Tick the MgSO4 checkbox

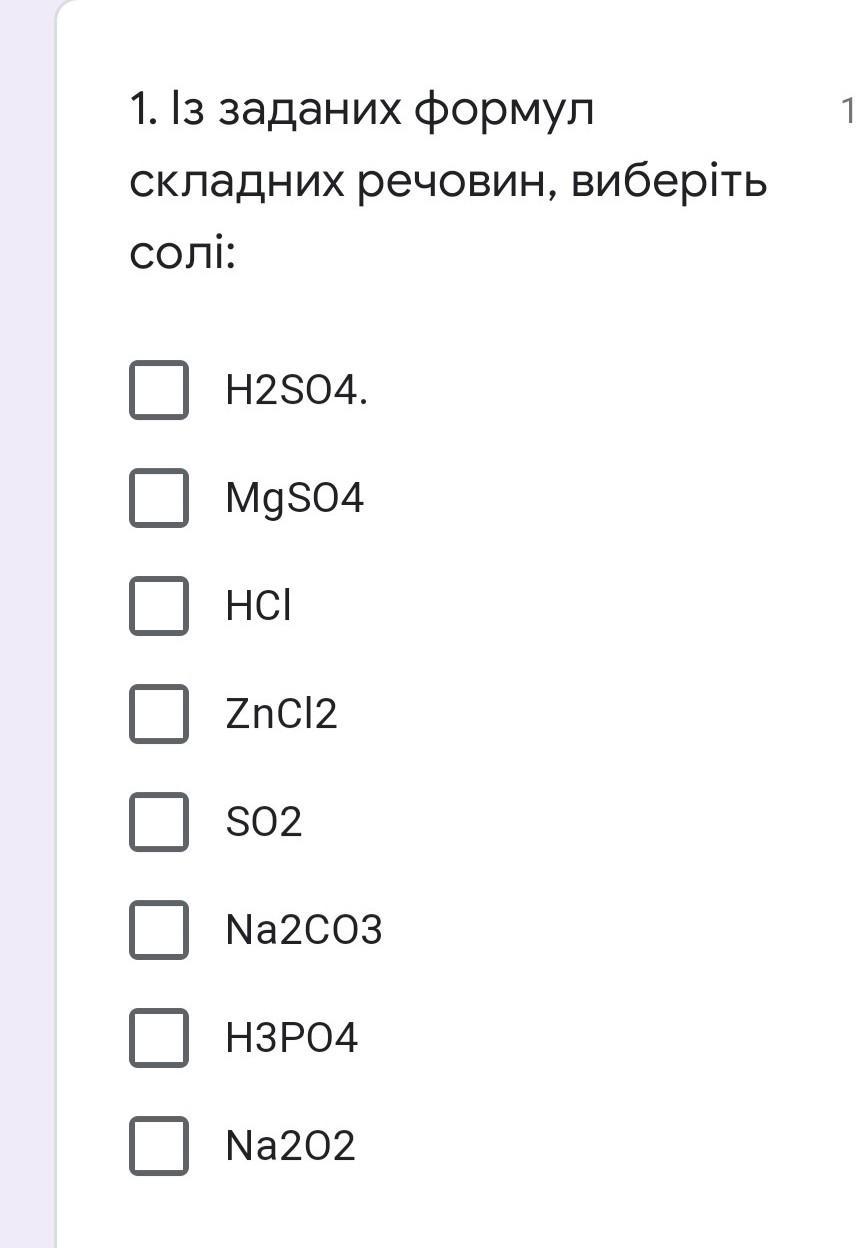point(158,498)
